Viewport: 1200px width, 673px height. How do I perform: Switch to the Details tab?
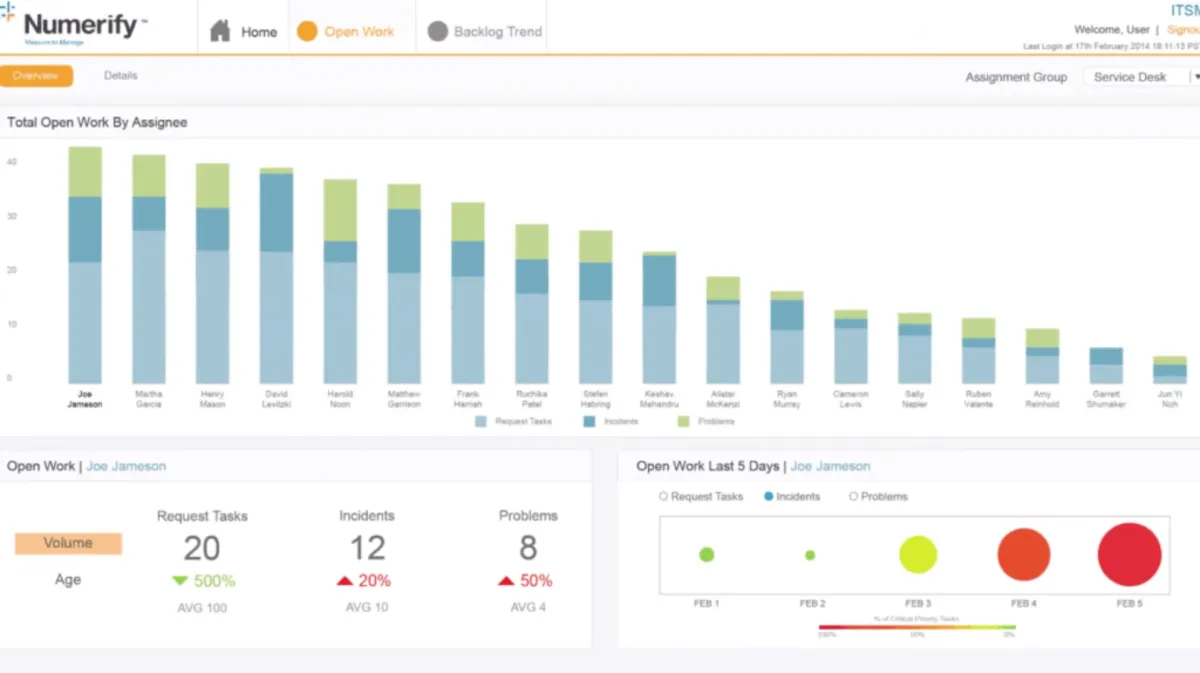point(120,76)
